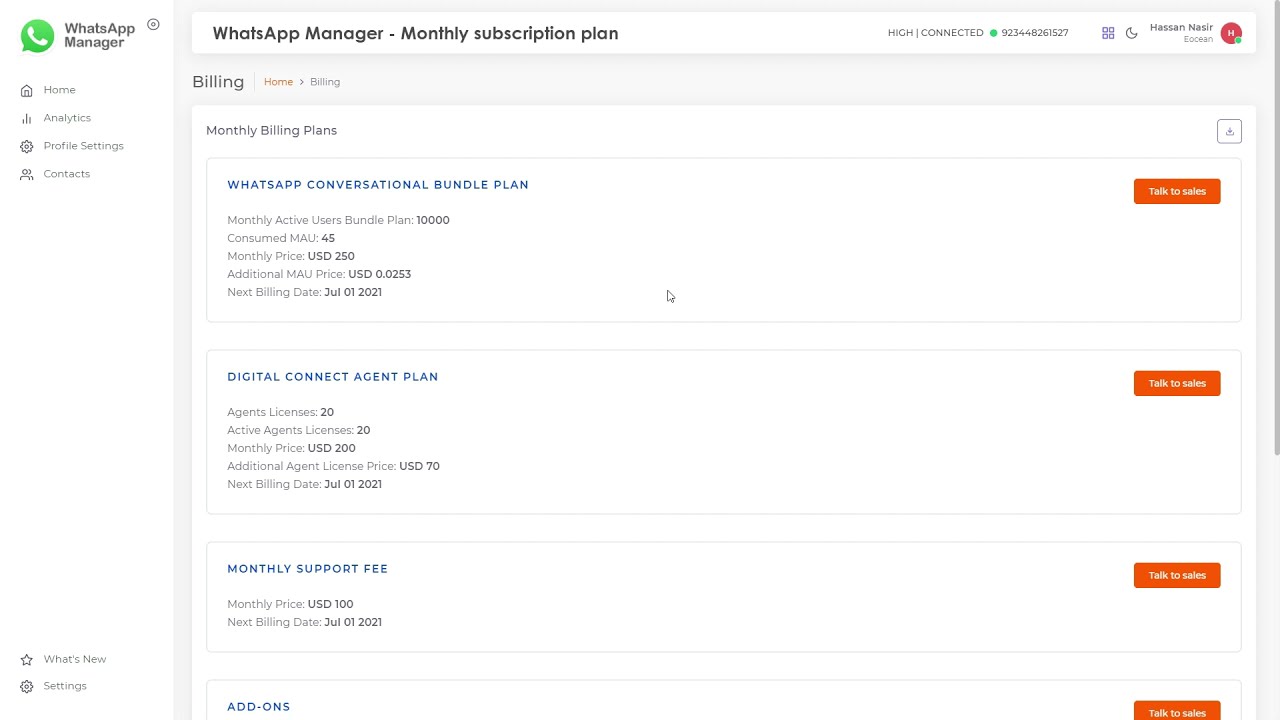The height and width of the screenshot is (720, 1280).
Task: Open Settings in the sidebar menu
Action: 65,686
